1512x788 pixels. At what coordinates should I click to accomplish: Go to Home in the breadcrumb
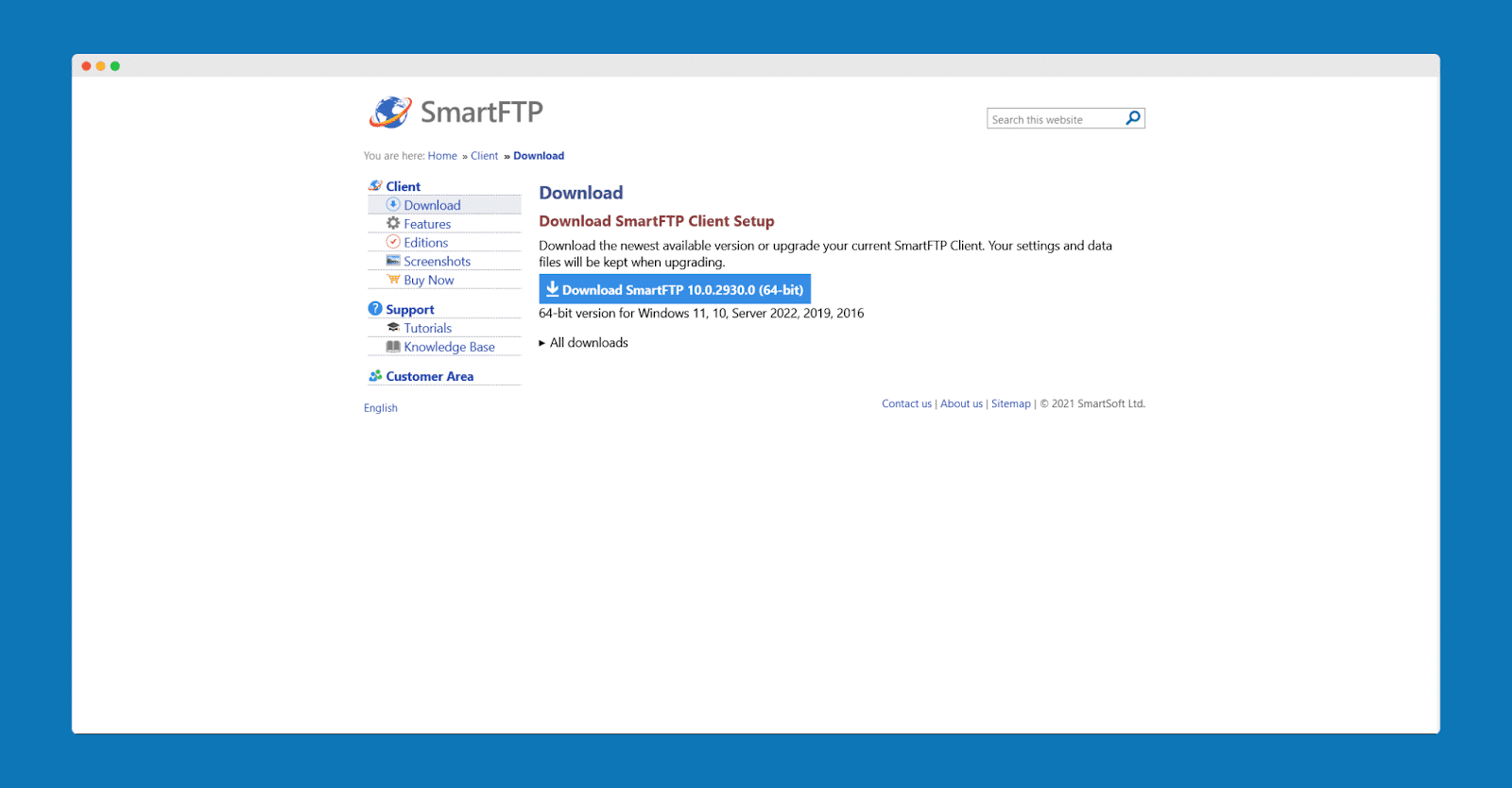tap(442, 156)
